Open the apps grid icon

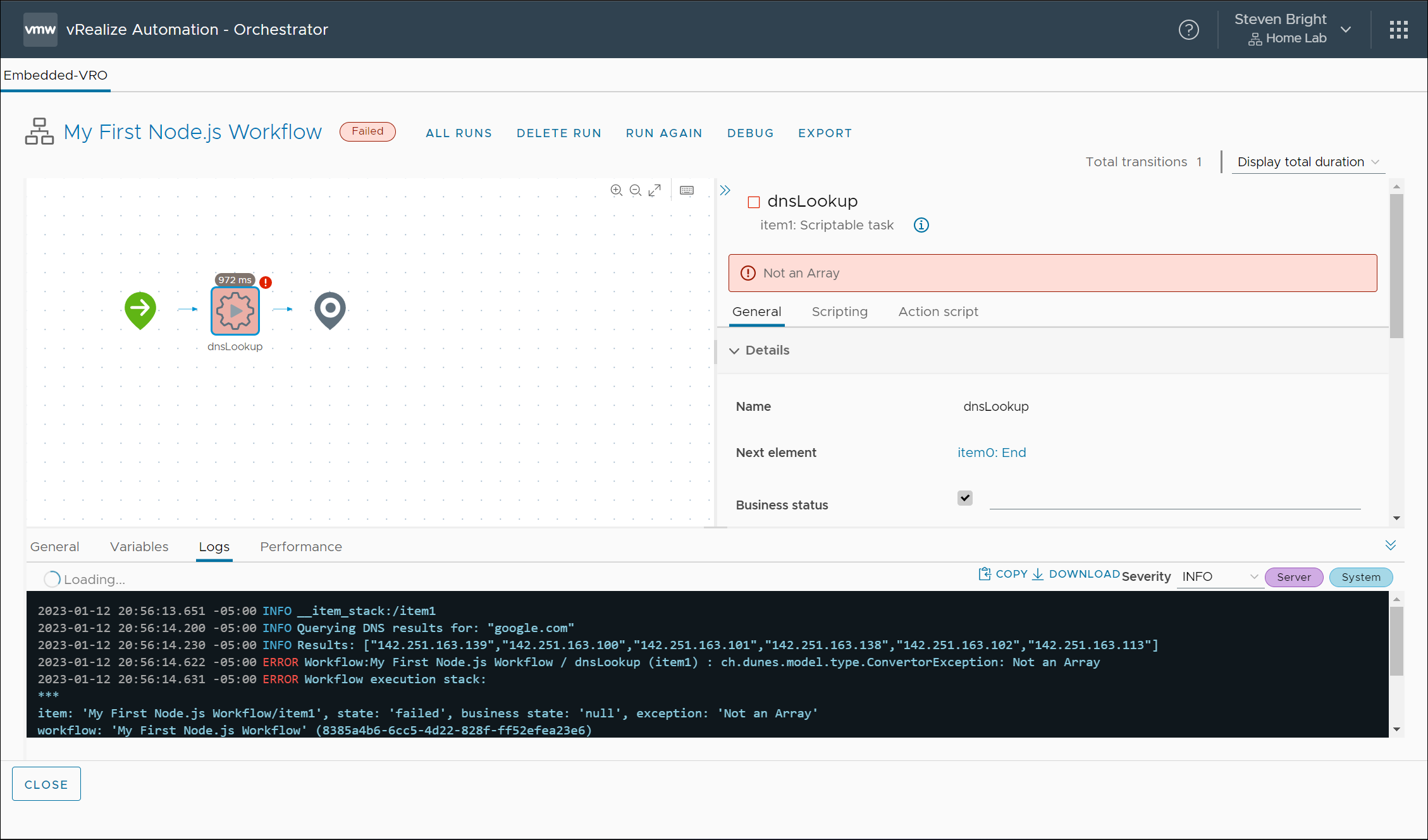tap(1398, 30)
